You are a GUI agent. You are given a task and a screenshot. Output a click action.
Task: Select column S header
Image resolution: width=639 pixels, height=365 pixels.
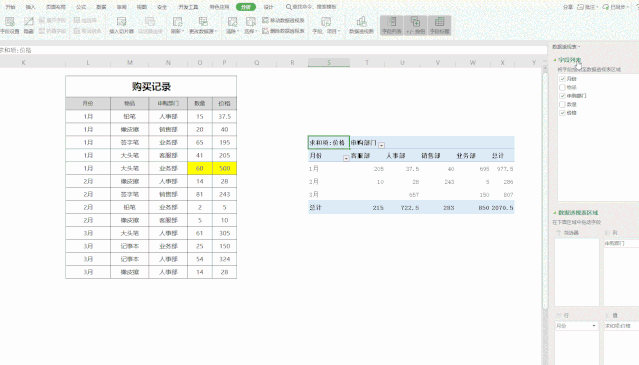tap(329, 62)
